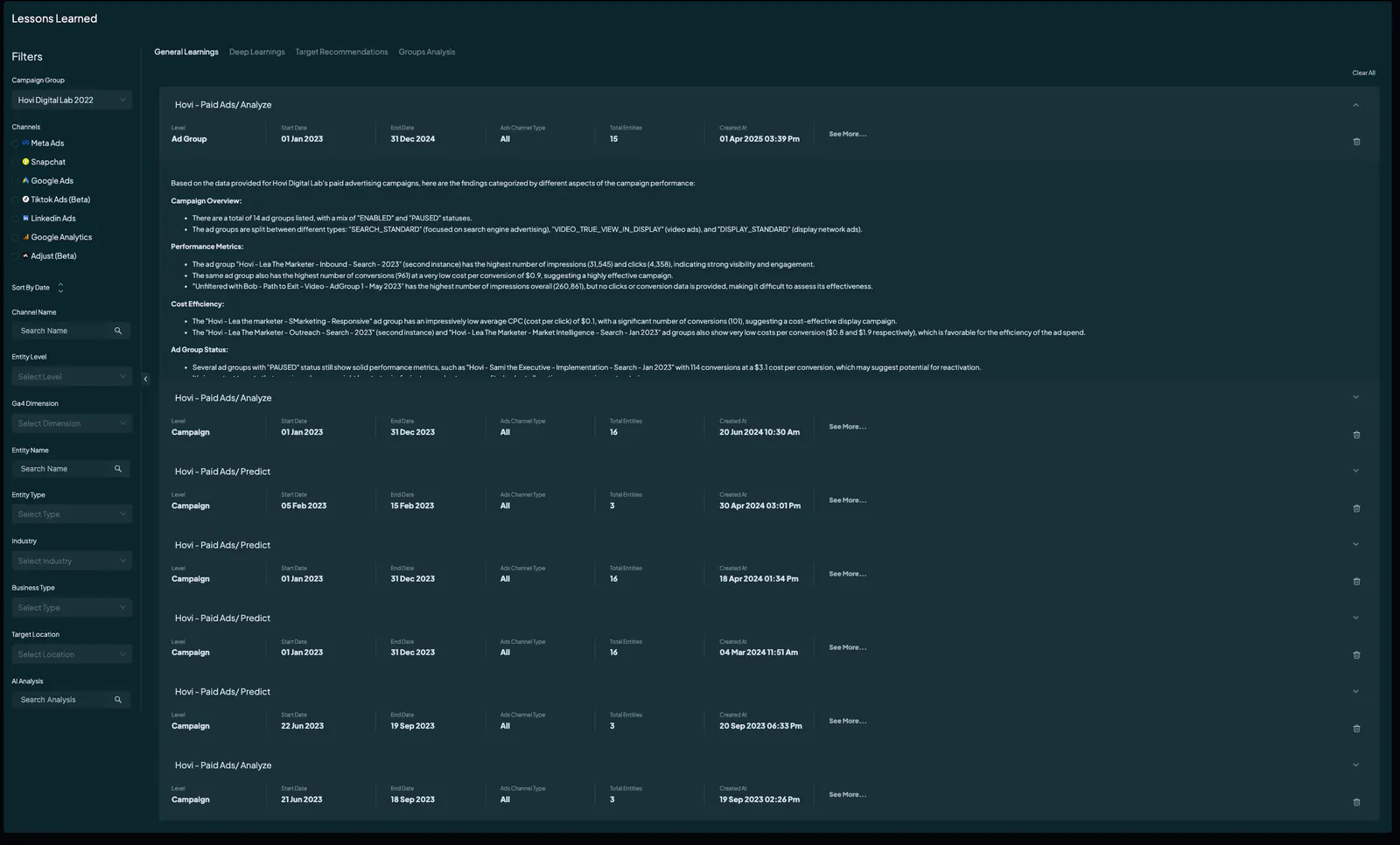Viewport: 1400px width, 845px height.
Task: Go to the Groups Analysis tab
Action: coord(427,52)
